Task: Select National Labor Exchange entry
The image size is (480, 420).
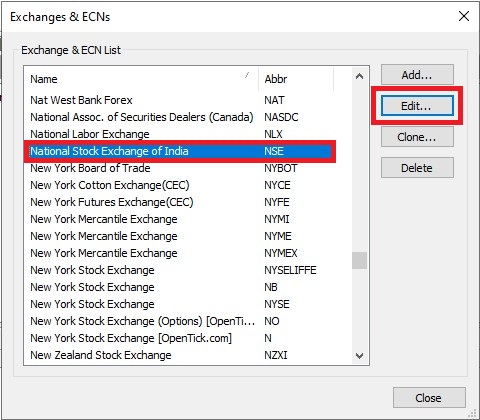Action: tap(180, 134)
